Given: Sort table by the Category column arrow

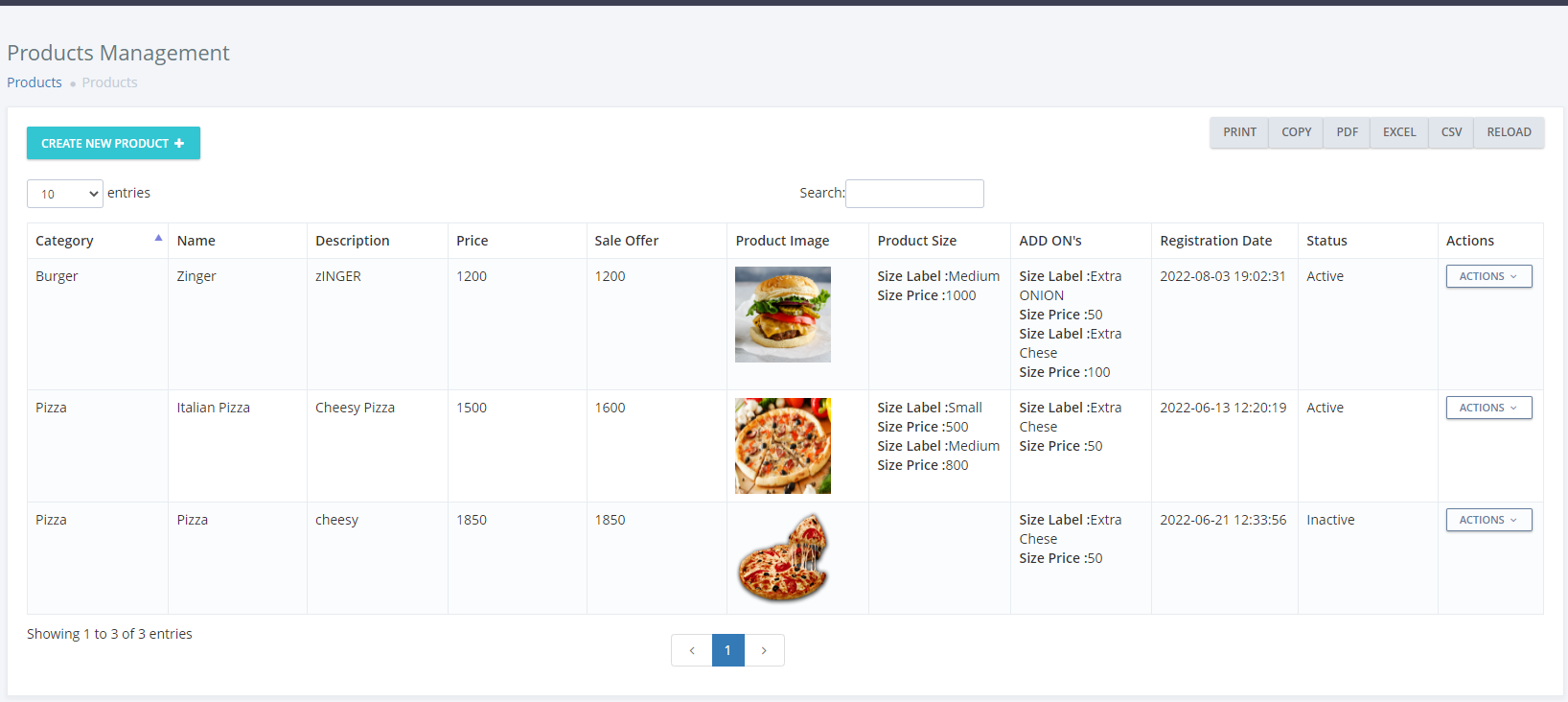Looking at the screenshot, I should [x=158, y=239].
